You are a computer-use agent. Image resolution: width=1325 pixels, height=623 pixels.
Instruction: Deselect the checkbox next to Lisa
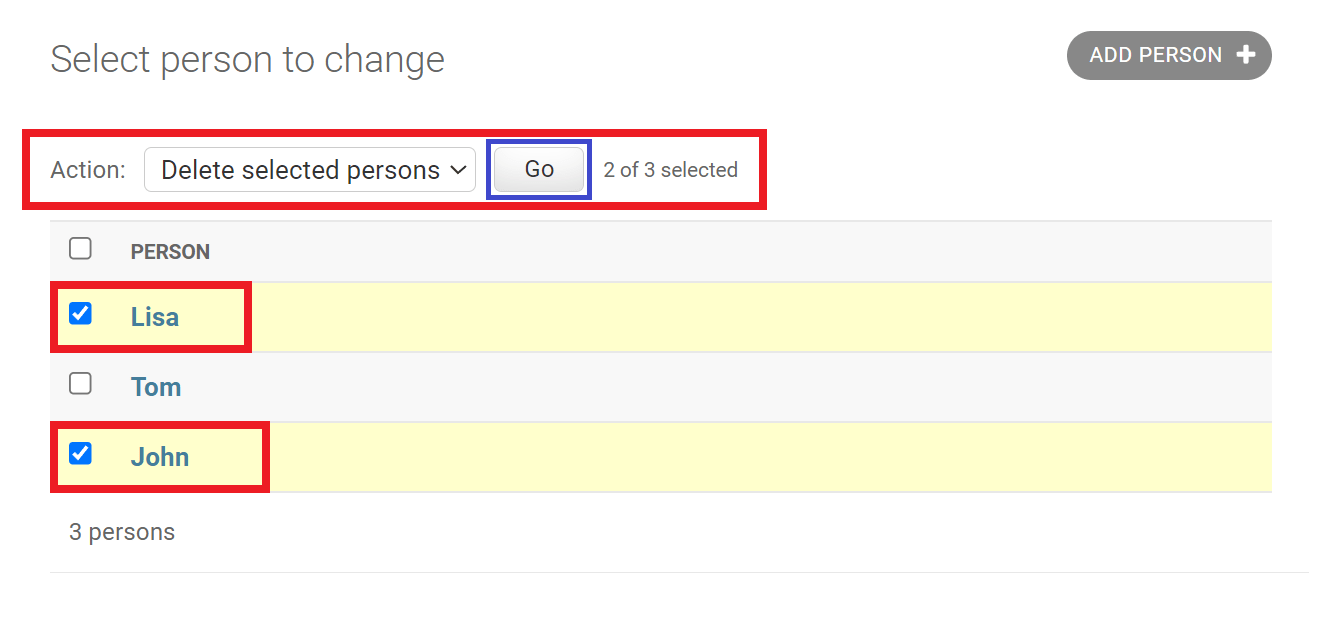[x=80, y=313]
